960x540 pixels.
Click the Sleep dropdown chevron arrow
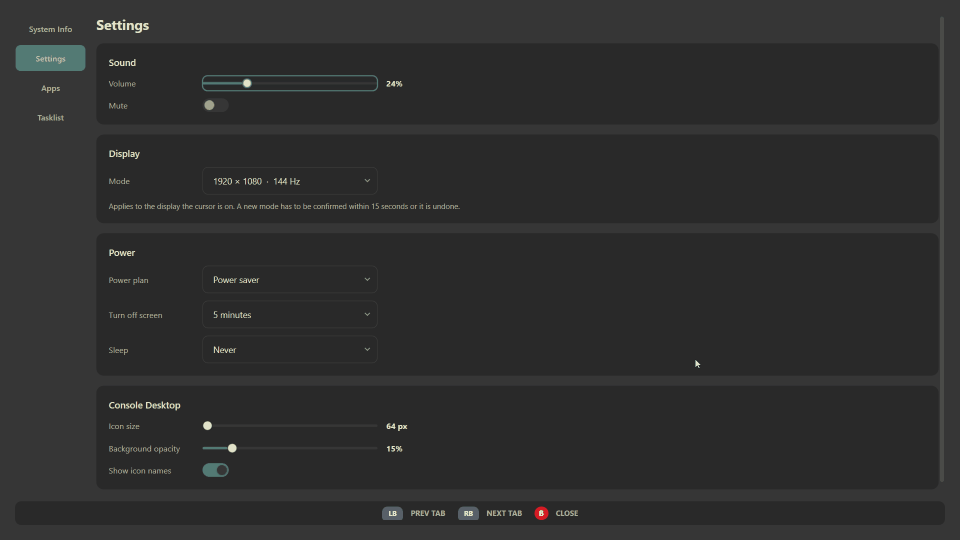[x=367, y=349]
